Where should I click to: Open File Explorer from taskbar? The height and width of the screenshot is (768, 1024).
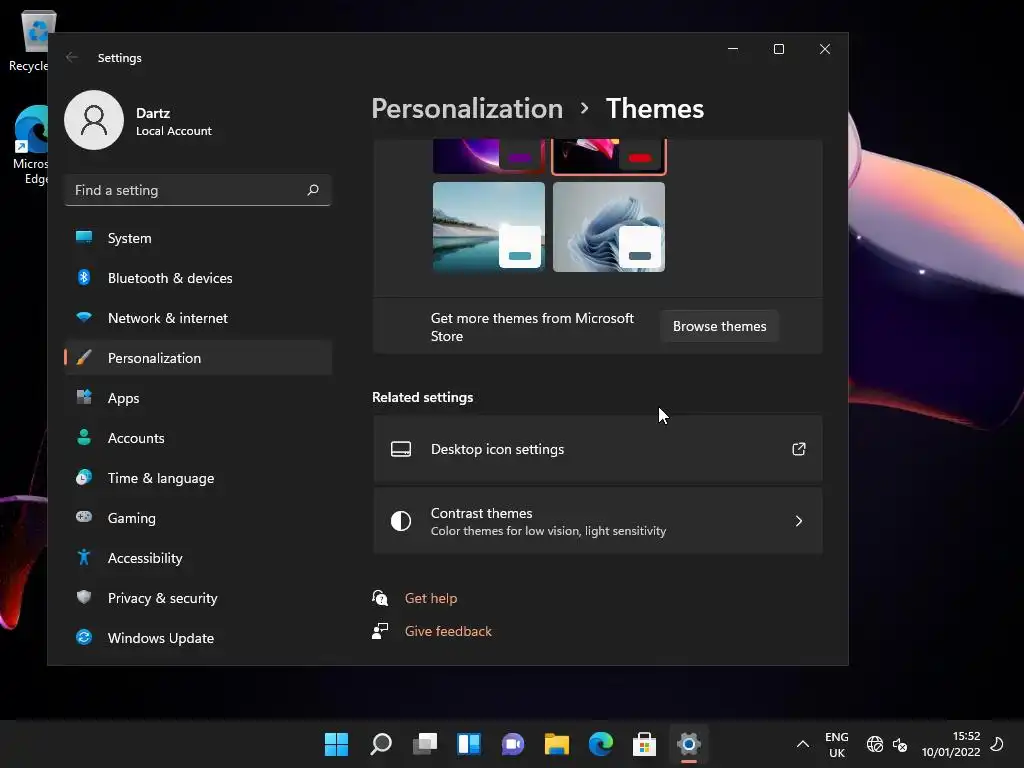557,744
